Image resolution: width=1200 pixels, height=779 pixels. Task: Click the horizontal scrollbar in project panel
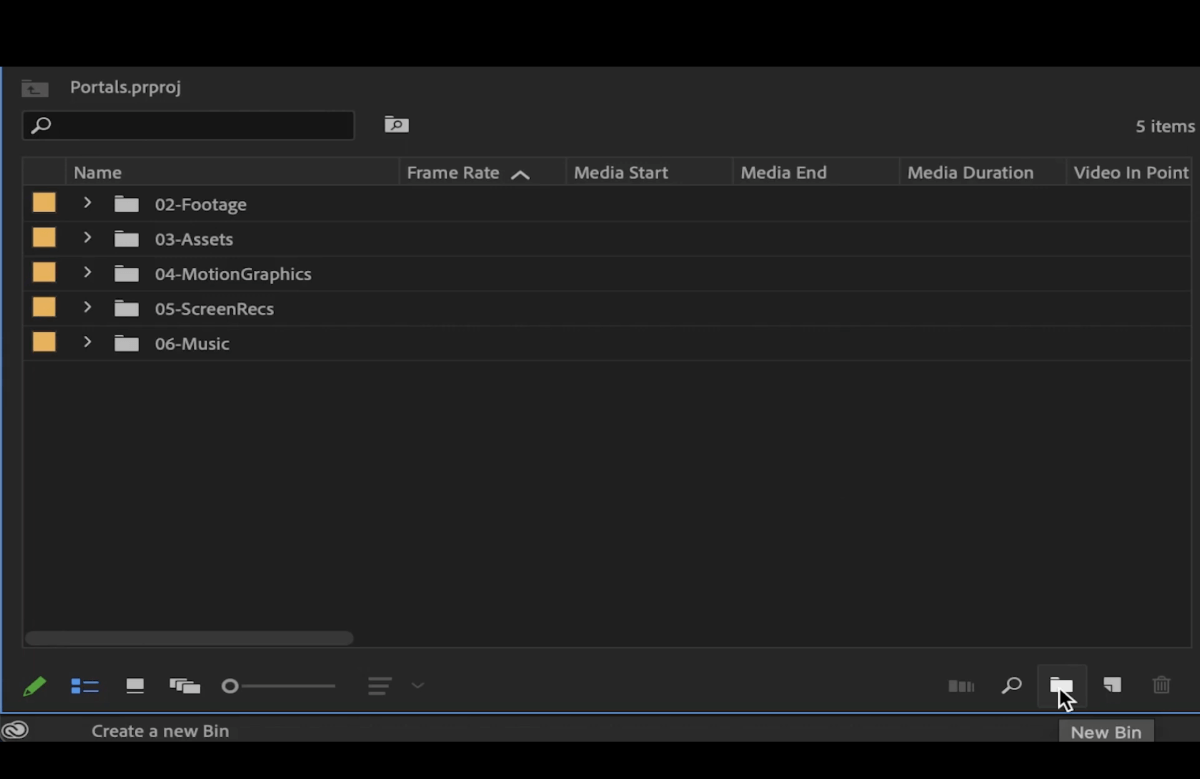[189, 638]
